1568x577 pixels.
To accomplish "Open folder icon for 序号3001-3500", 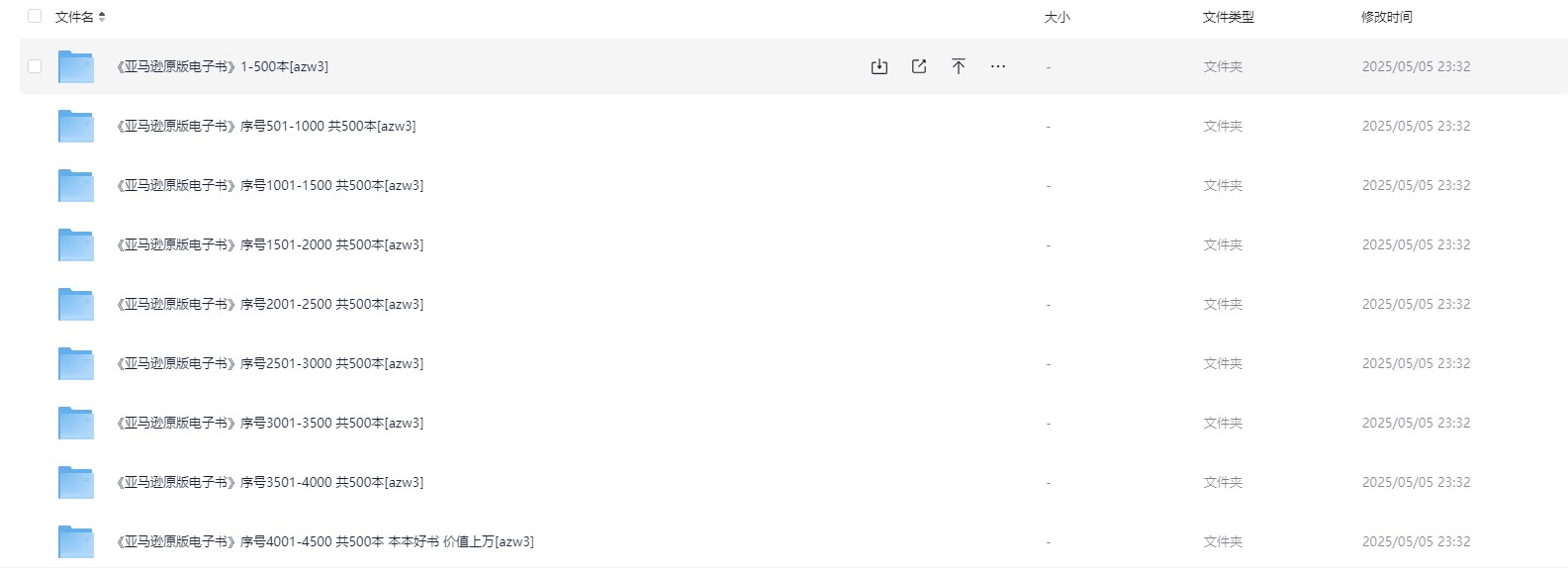I will click(x=76, y=423).
